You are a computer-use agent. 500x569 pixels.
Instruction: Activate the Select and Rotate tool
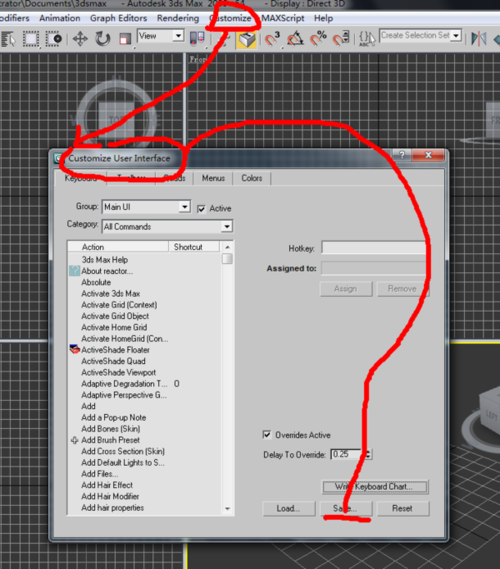tap(102, 39)
